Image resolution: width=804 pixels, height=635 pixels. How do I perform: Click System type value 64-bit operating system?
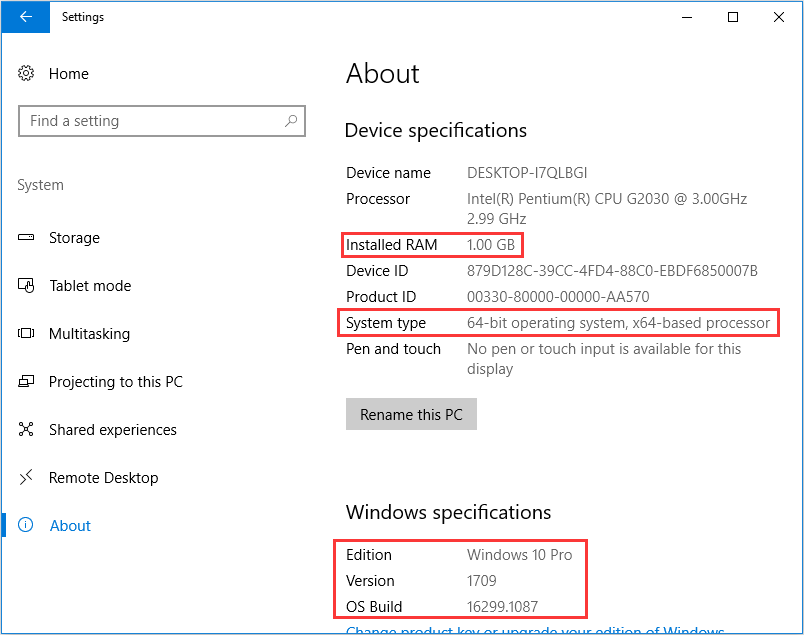click(x=618, y=323)
